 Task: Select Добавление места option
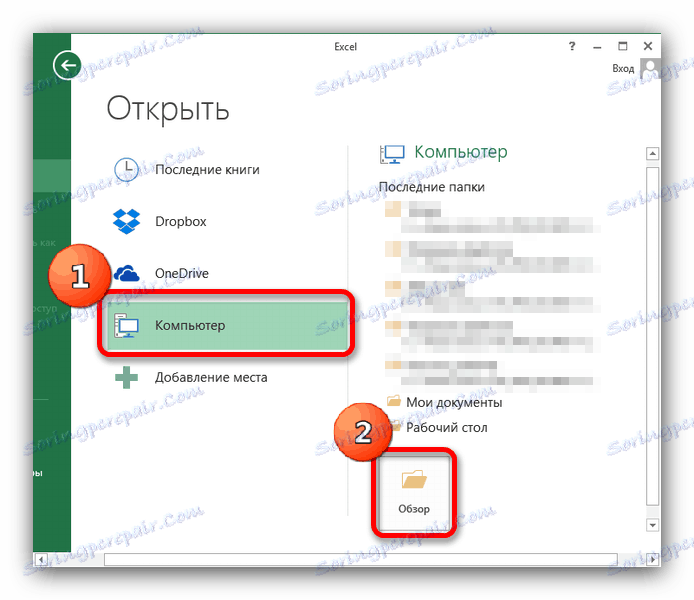click(x=227, y=377)
